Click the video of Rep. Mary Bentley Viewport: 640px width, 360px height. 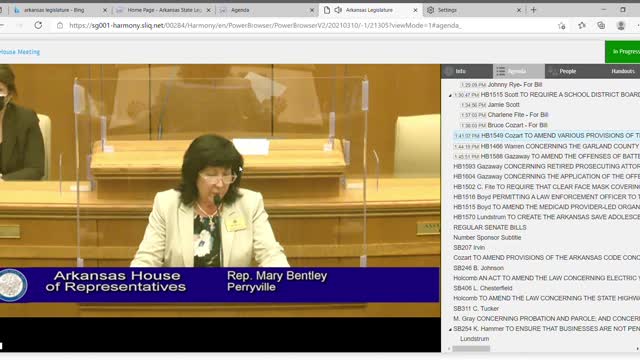pyautogui.click(x=220, y=190)
